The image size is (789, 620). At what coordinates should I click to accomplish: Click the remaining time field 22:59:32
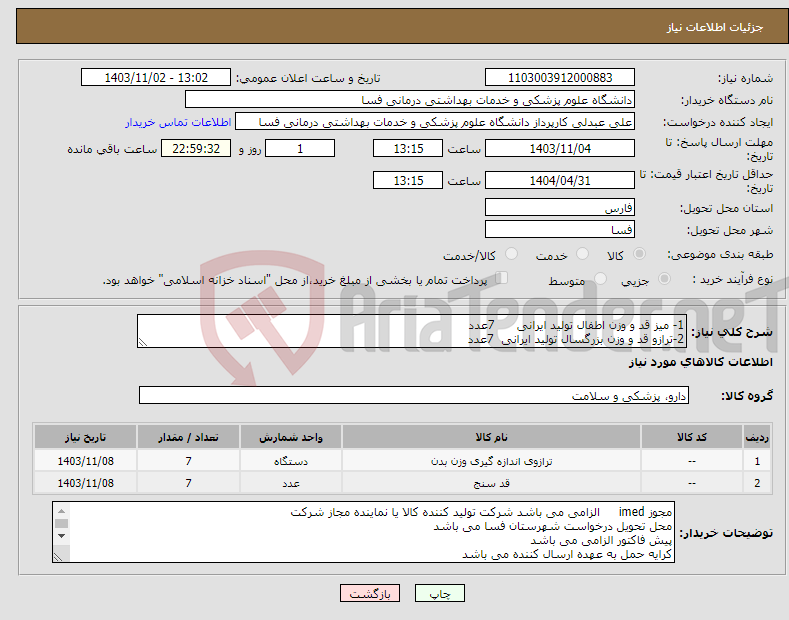pos(196,148)
